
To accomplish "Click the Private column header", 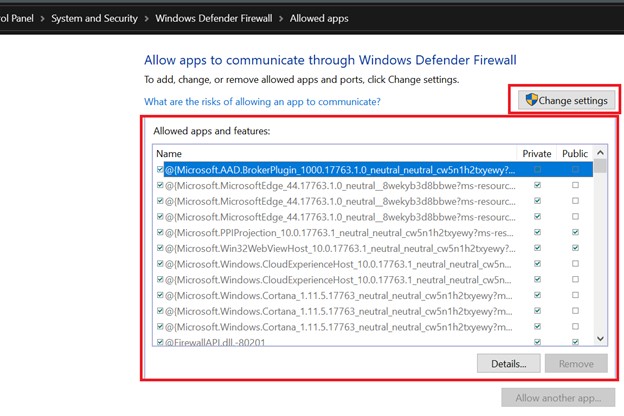I will coord(536,153).
